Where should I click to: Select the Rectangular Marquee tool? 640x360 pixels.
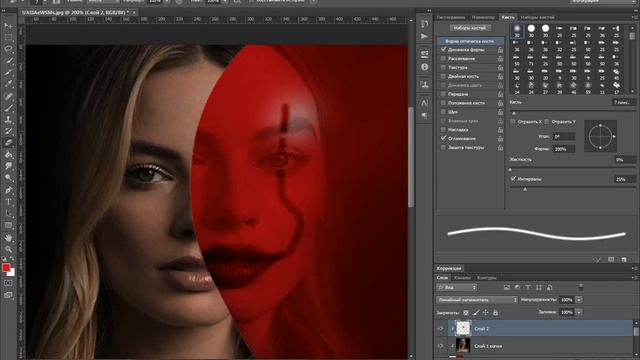click(x=8, y=37)
